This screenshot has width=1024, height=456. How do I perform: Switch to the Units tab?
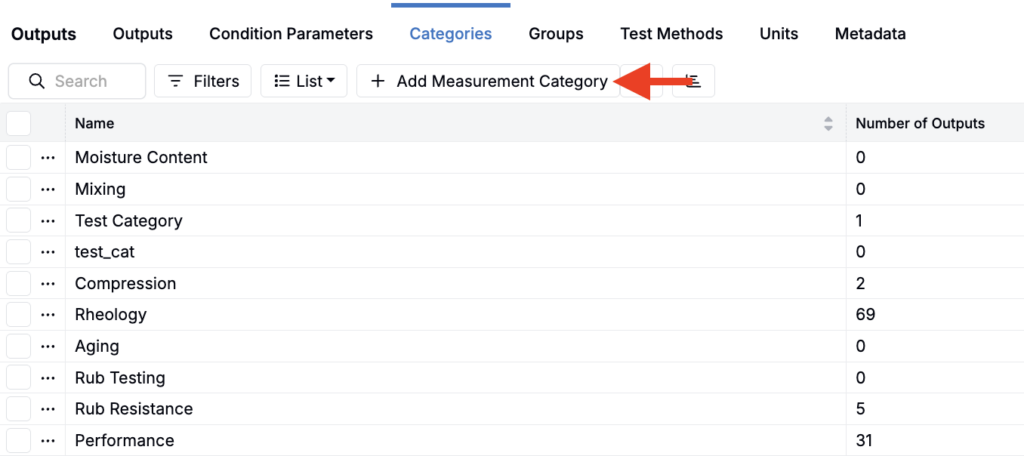(778, 34)
